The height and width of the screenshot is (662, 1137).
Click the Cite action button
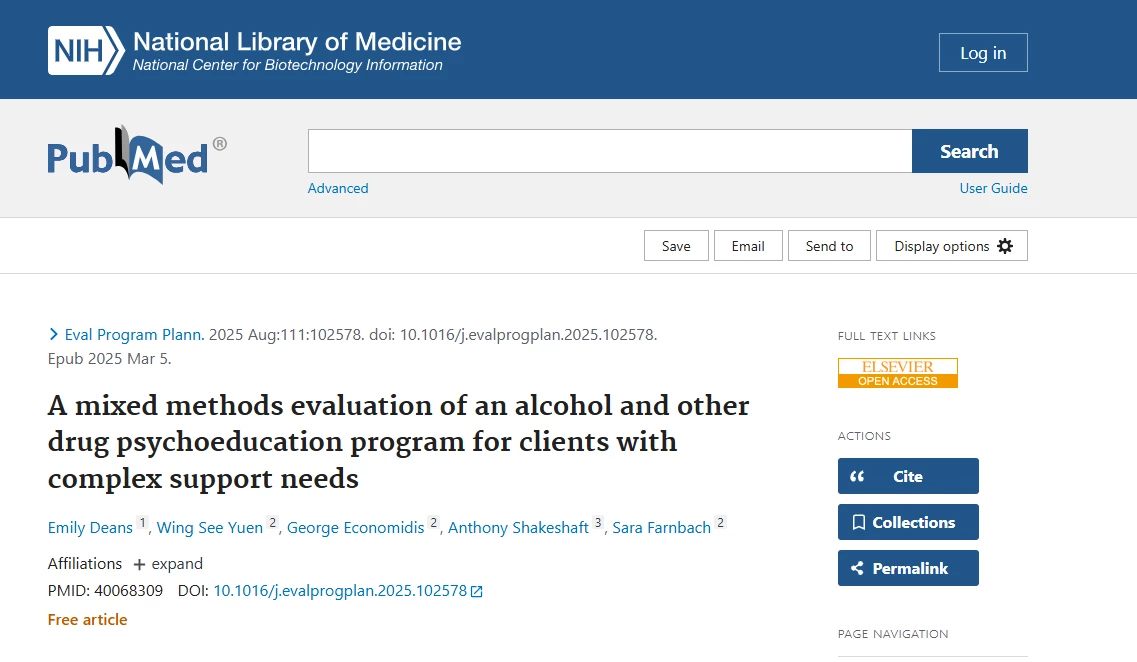pyautogui.click(x=908, y=476)
